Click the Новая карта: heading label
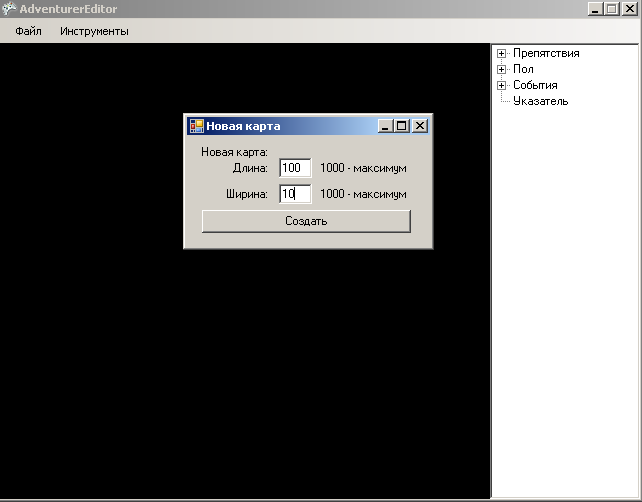Screen dimensions: 642x502 pos(234,152)
